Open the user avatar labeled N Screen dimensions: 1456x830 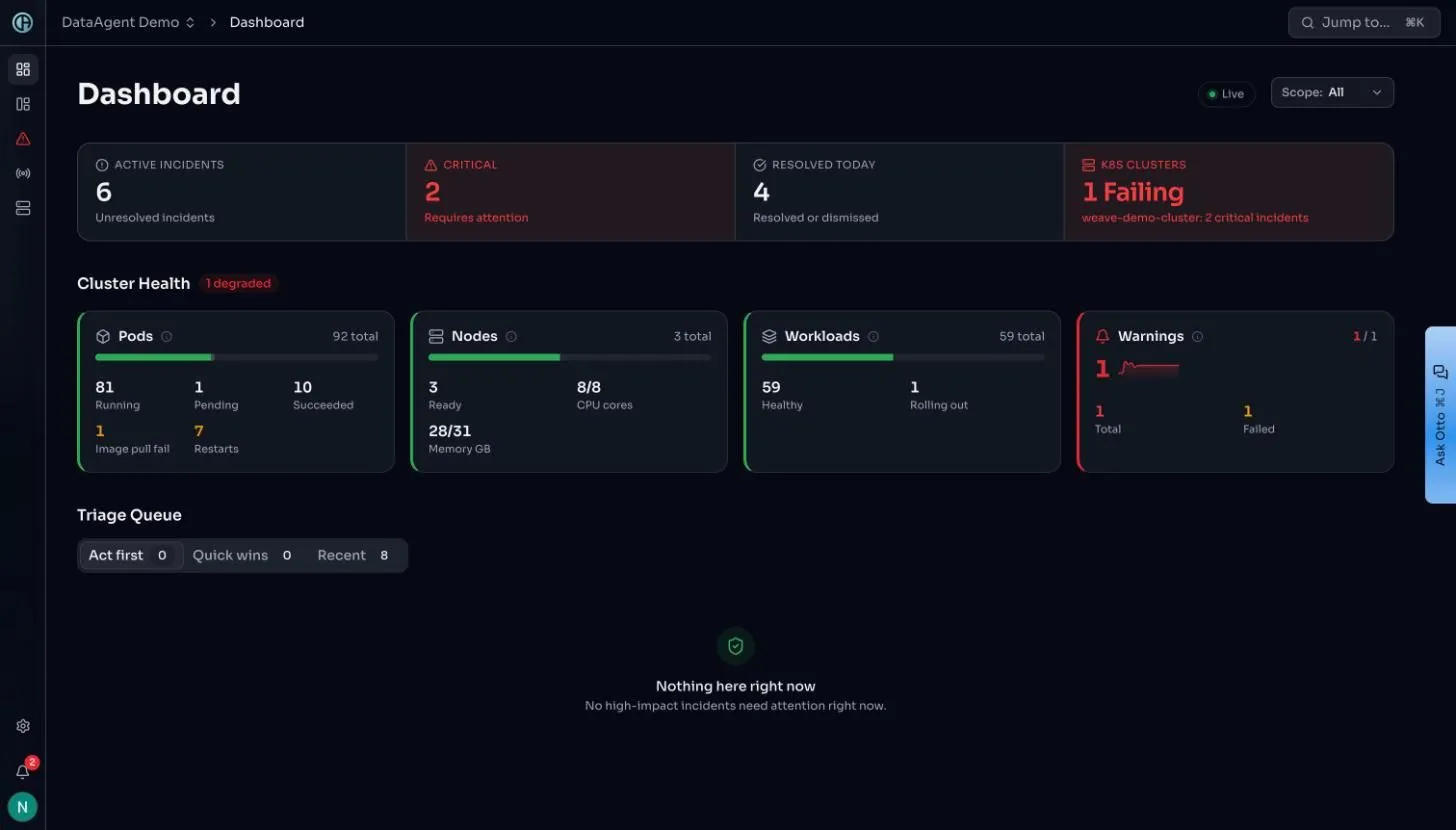tap(22, 806)
